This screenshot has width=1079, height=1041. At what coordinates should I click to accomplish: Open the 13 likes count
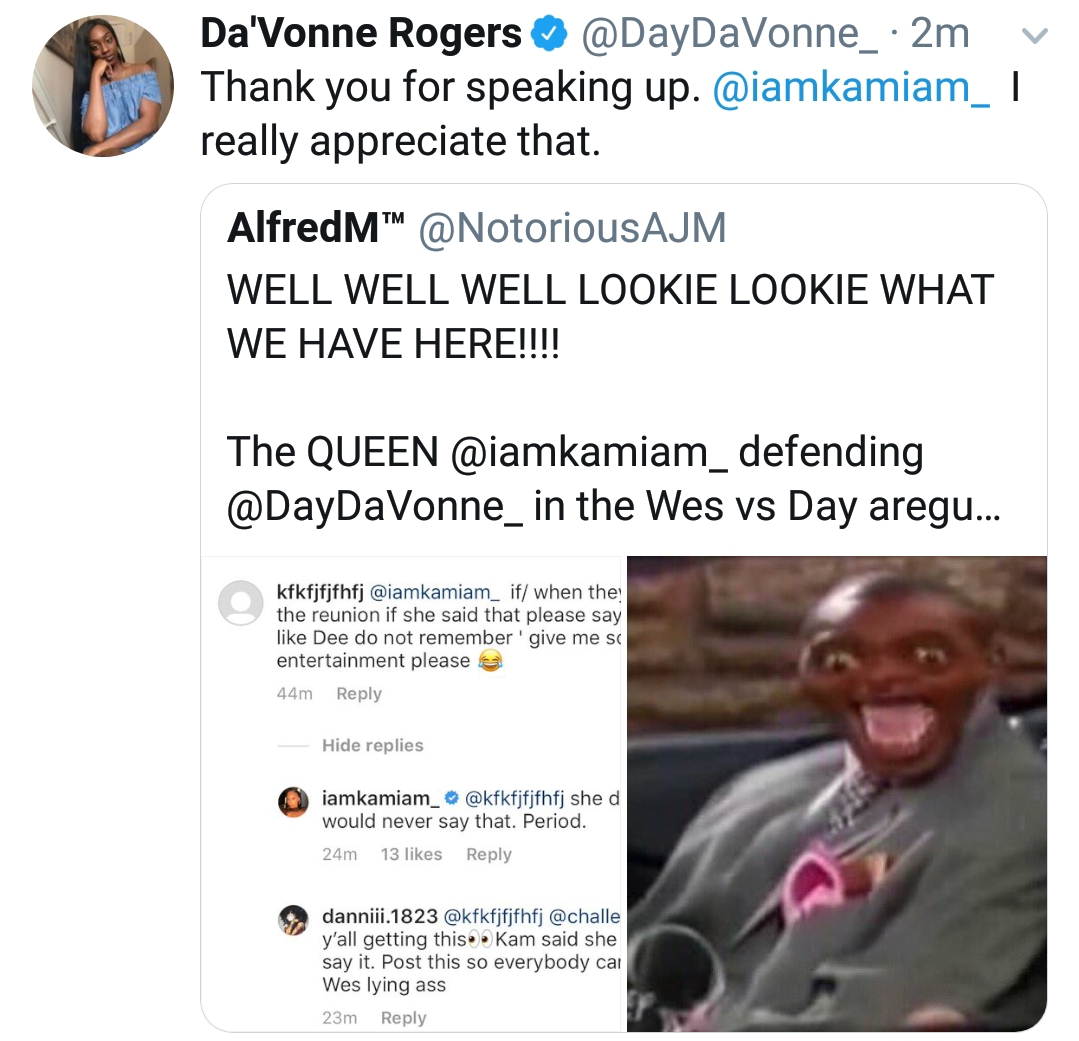click(411, 854)
